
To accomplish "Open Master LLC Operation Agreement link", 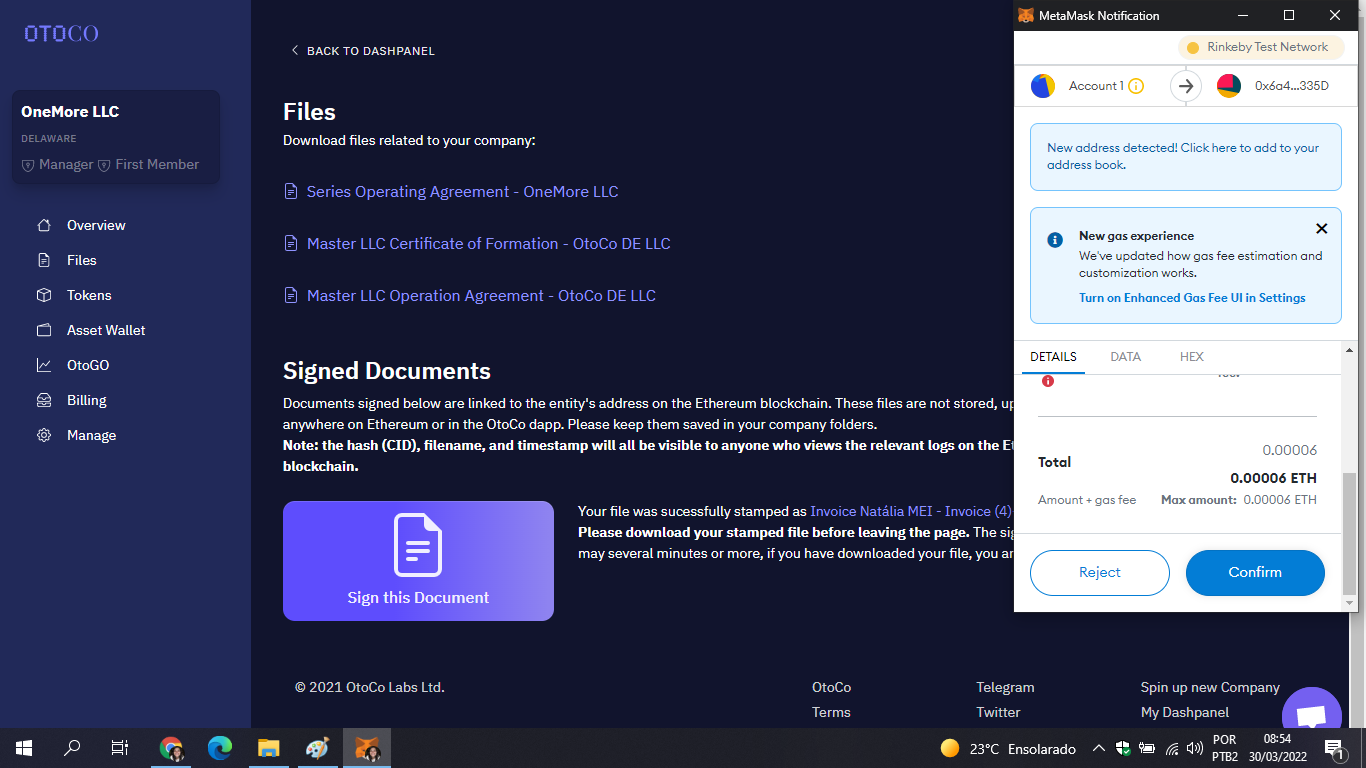I will (x=481, y=295).
